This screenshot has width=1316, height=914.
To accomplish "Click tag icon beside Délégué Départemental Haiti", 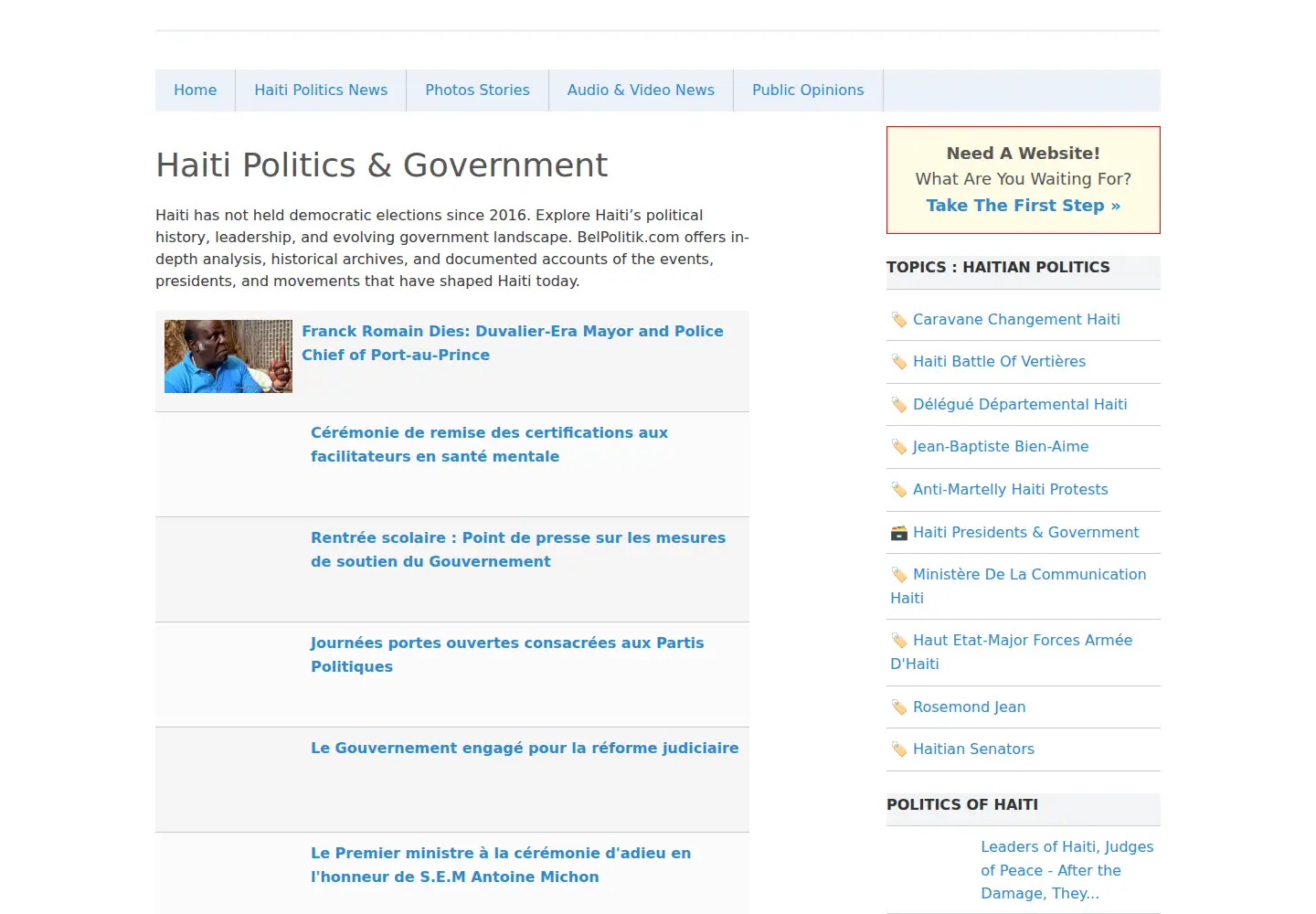I will click(899, 405).
